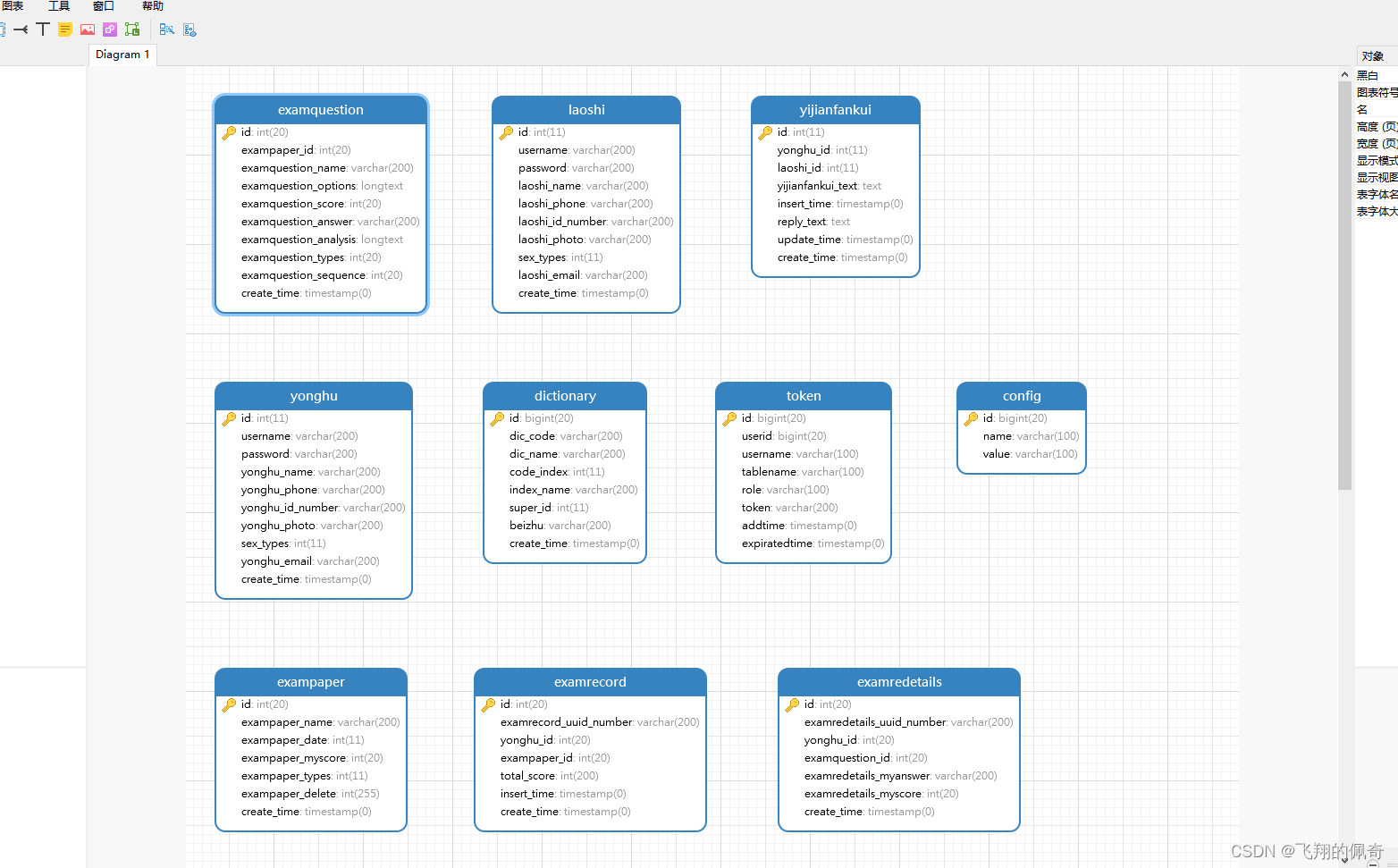
Task: Click the value field in config
Action: point(1031,454)
